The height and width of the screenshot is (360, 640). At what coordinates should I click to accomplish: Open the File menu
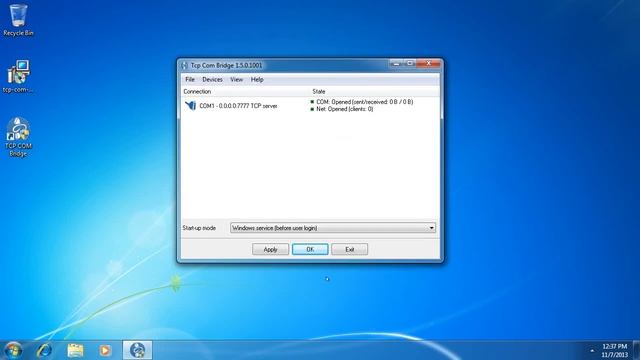pos(190,80)
